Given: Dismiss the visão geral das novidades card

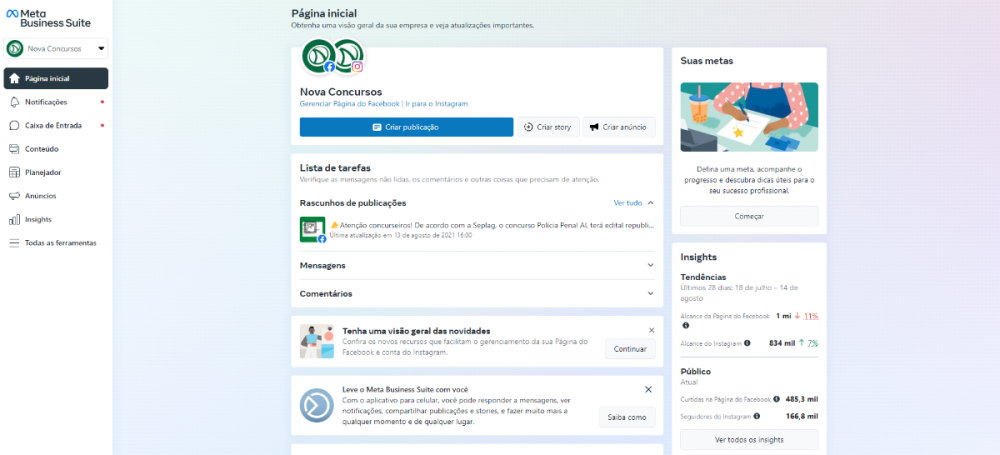Looking at the screenshot, I should [651, 330].
